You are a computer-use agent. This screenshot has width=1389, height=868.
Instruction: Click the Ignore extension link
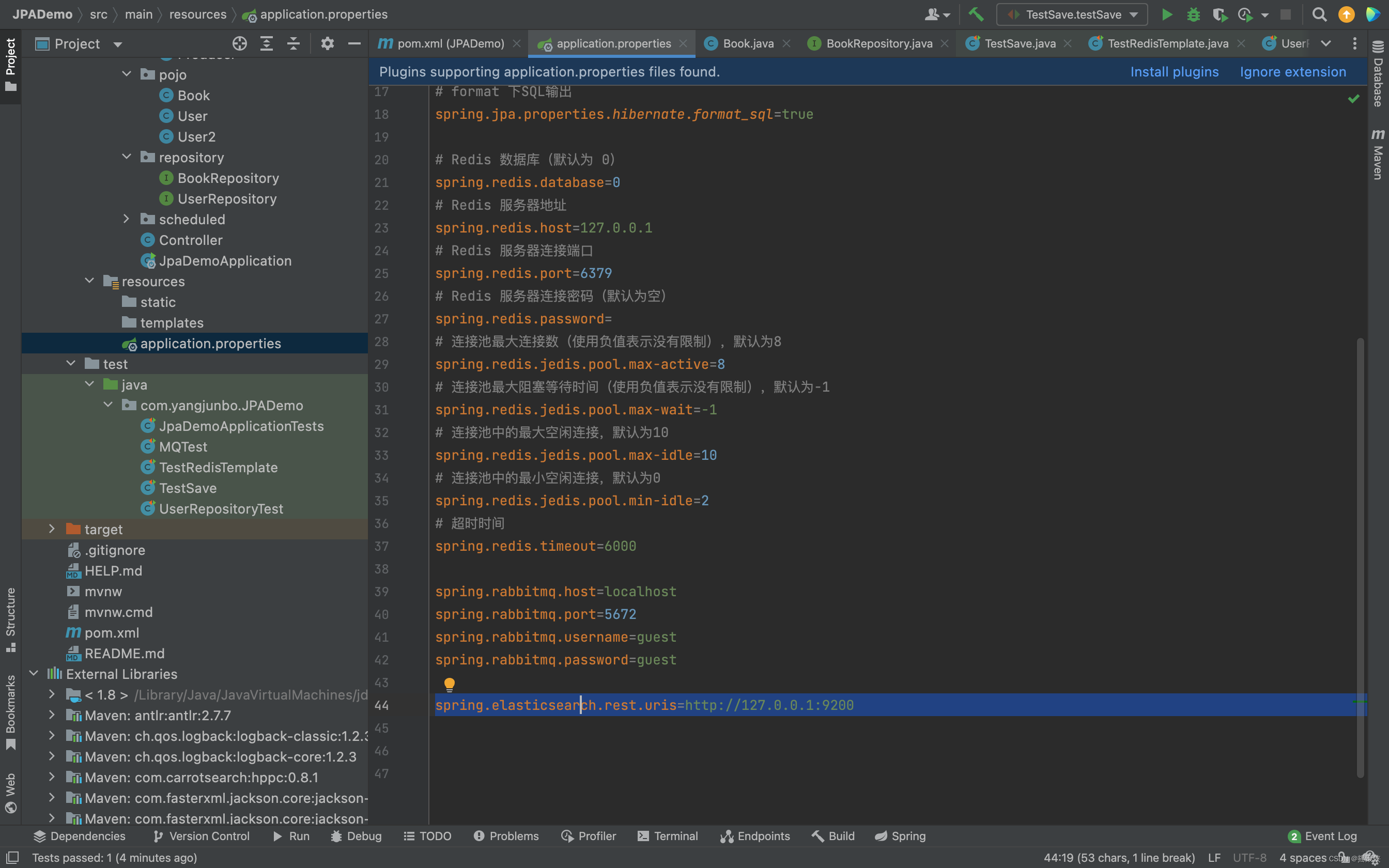point(1292,72)
